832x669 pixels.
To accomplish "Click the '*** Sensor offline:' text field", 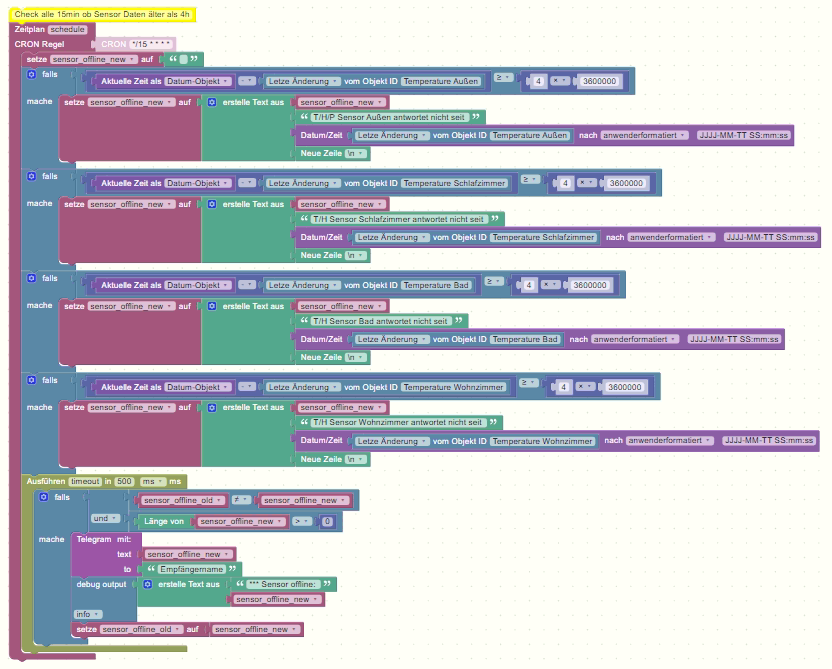I will [283, 584].
